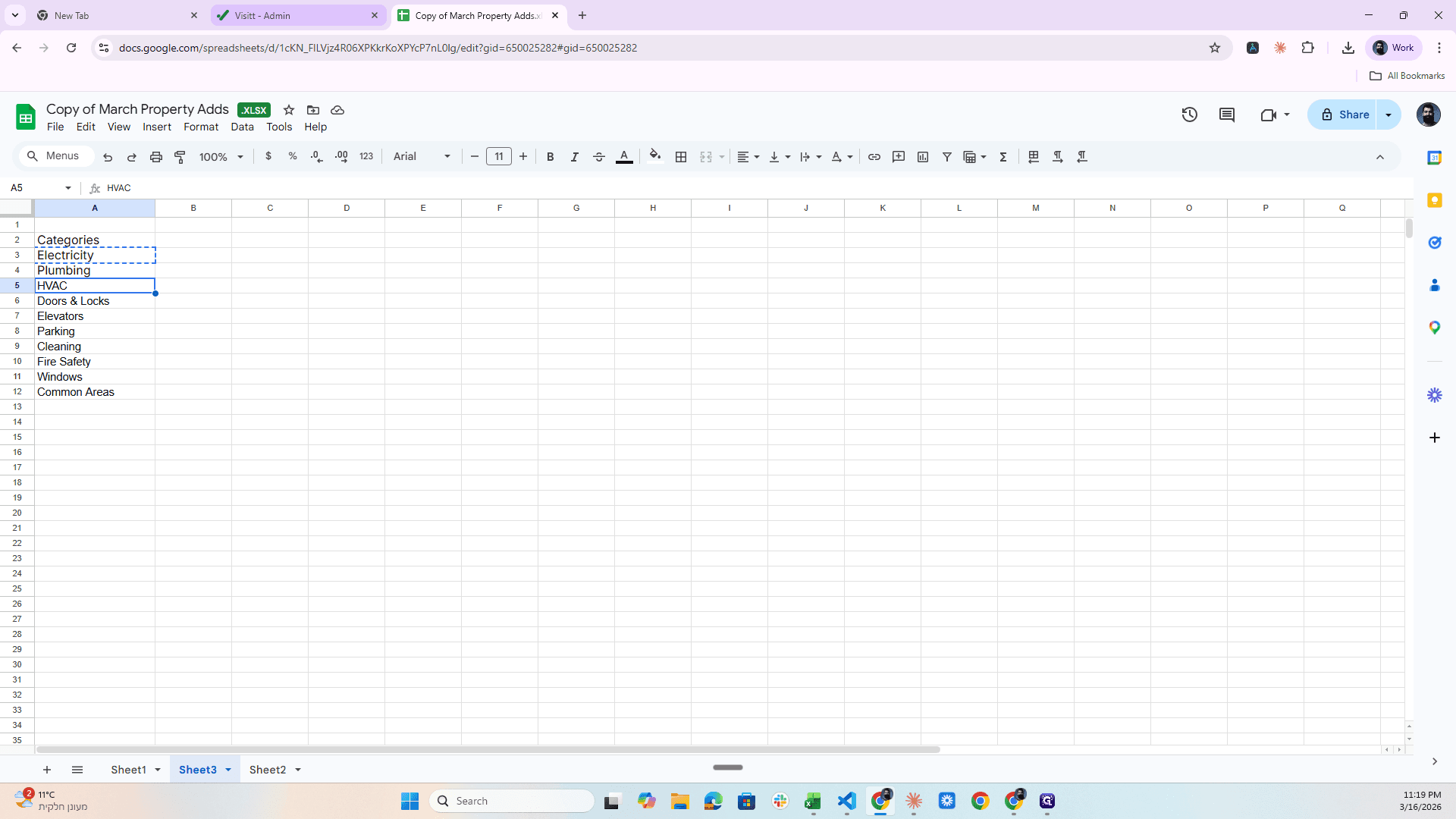Viewport: 1456px width, 819px height.
Task: Print the spreadsheet via printer icon
Action: tap(156, 157)
